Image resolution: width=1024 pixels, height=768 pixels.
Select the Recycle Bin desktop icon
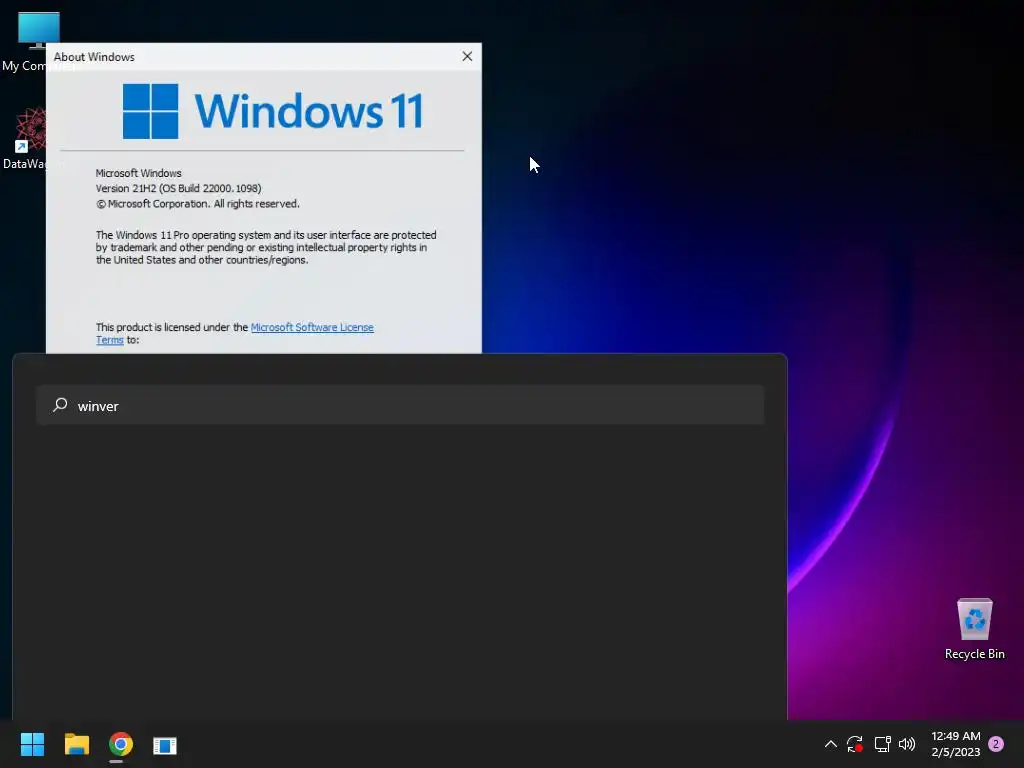point(974,629)
